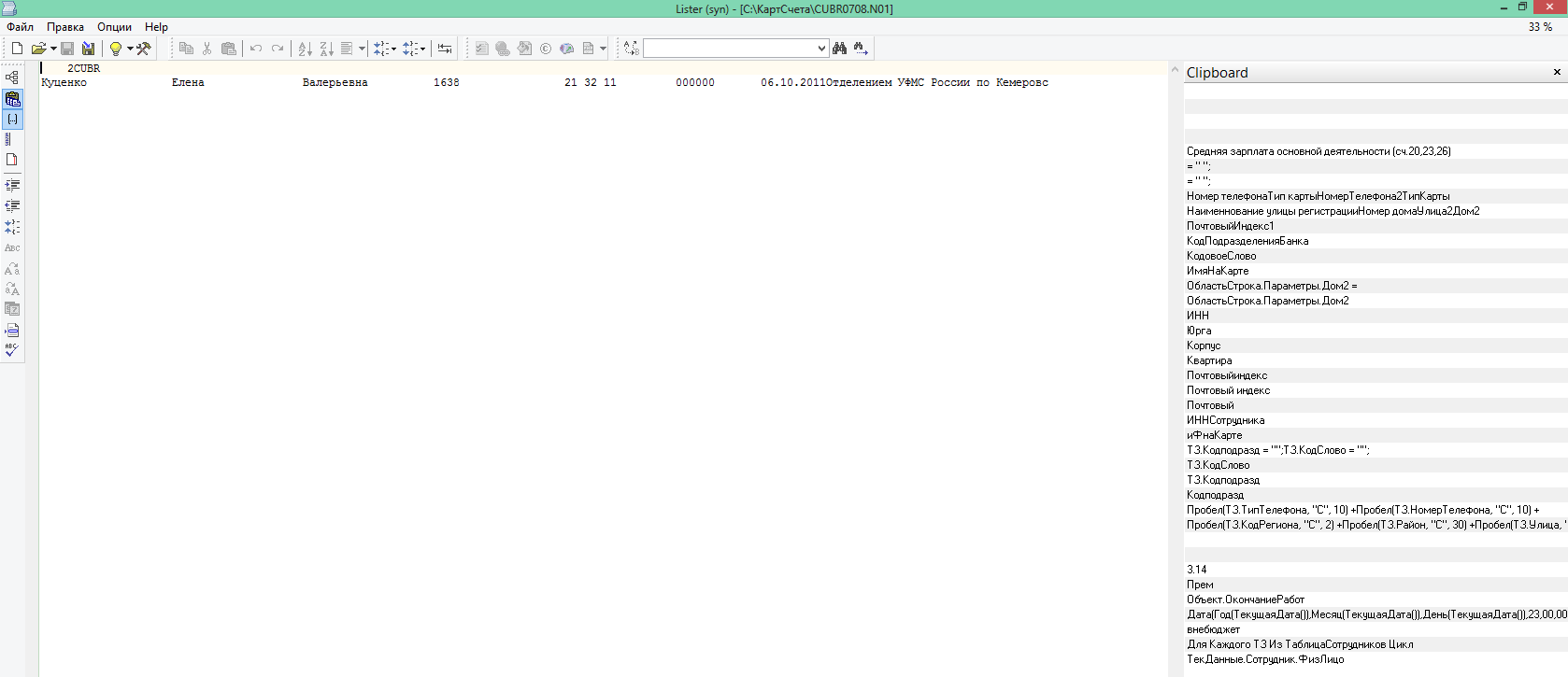This screenshot has height=677, width=1568.
Task: Open settings with the hammer and wrench icon
Action: [x=144, y=49]
